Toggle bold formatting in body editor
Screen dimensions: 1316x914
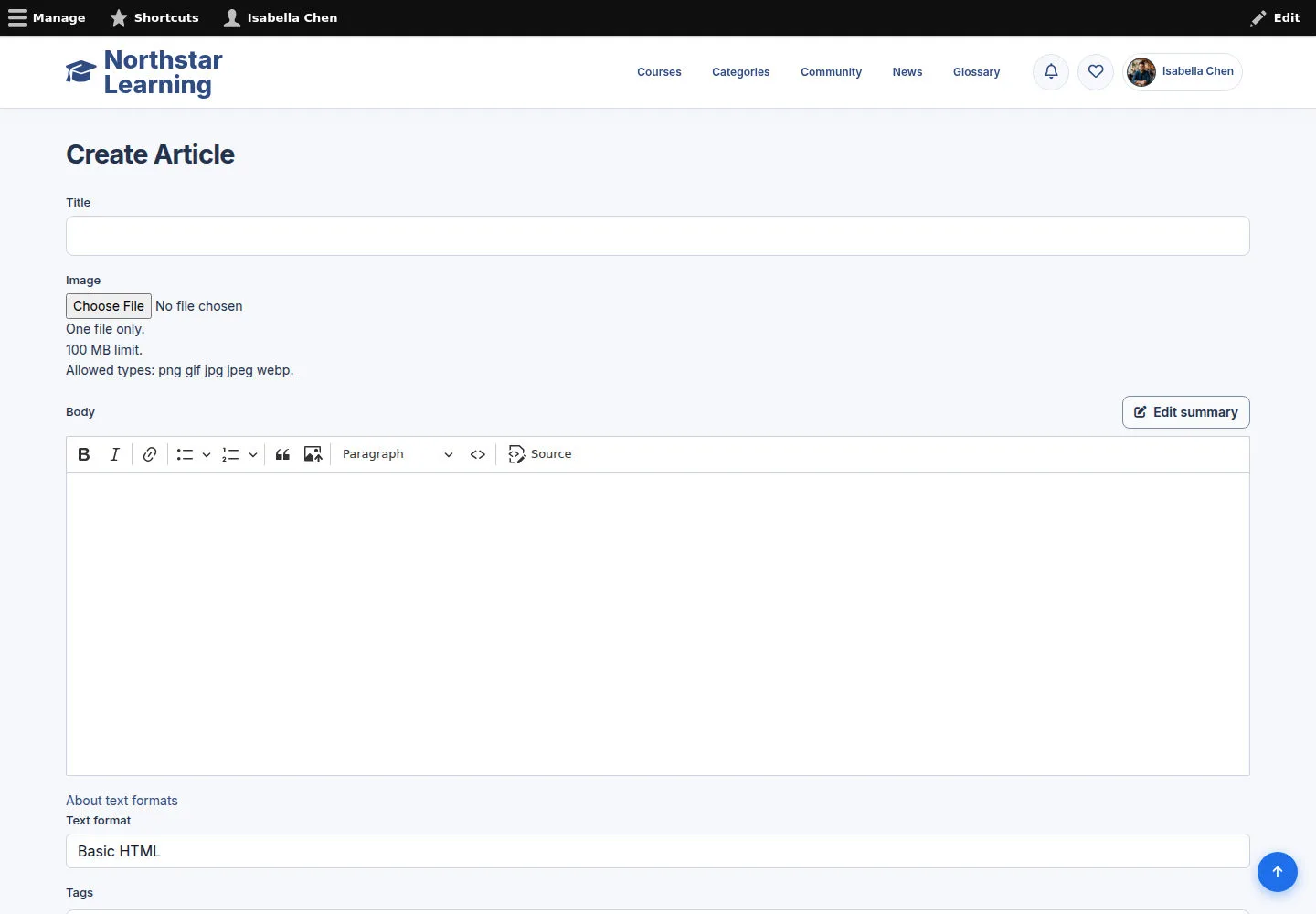tap(84, 454)
